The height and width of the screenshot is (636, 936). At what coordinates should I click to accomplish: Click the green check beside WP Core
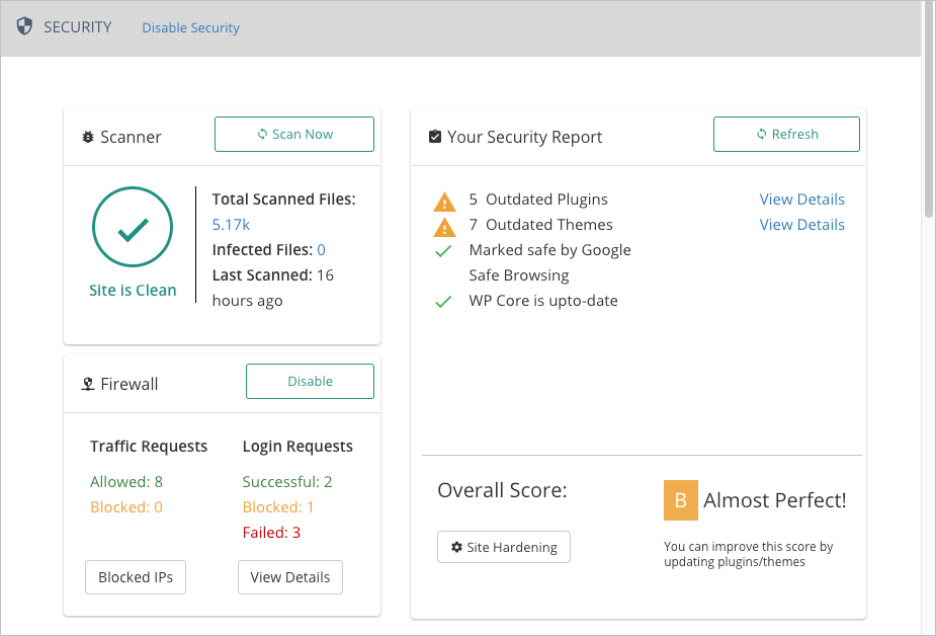coord(443,302)
